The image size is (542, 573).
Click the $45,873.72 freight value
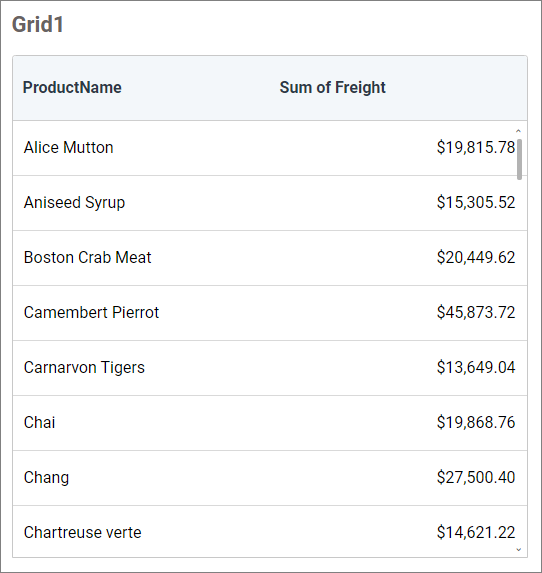click(x=476, y=312)
